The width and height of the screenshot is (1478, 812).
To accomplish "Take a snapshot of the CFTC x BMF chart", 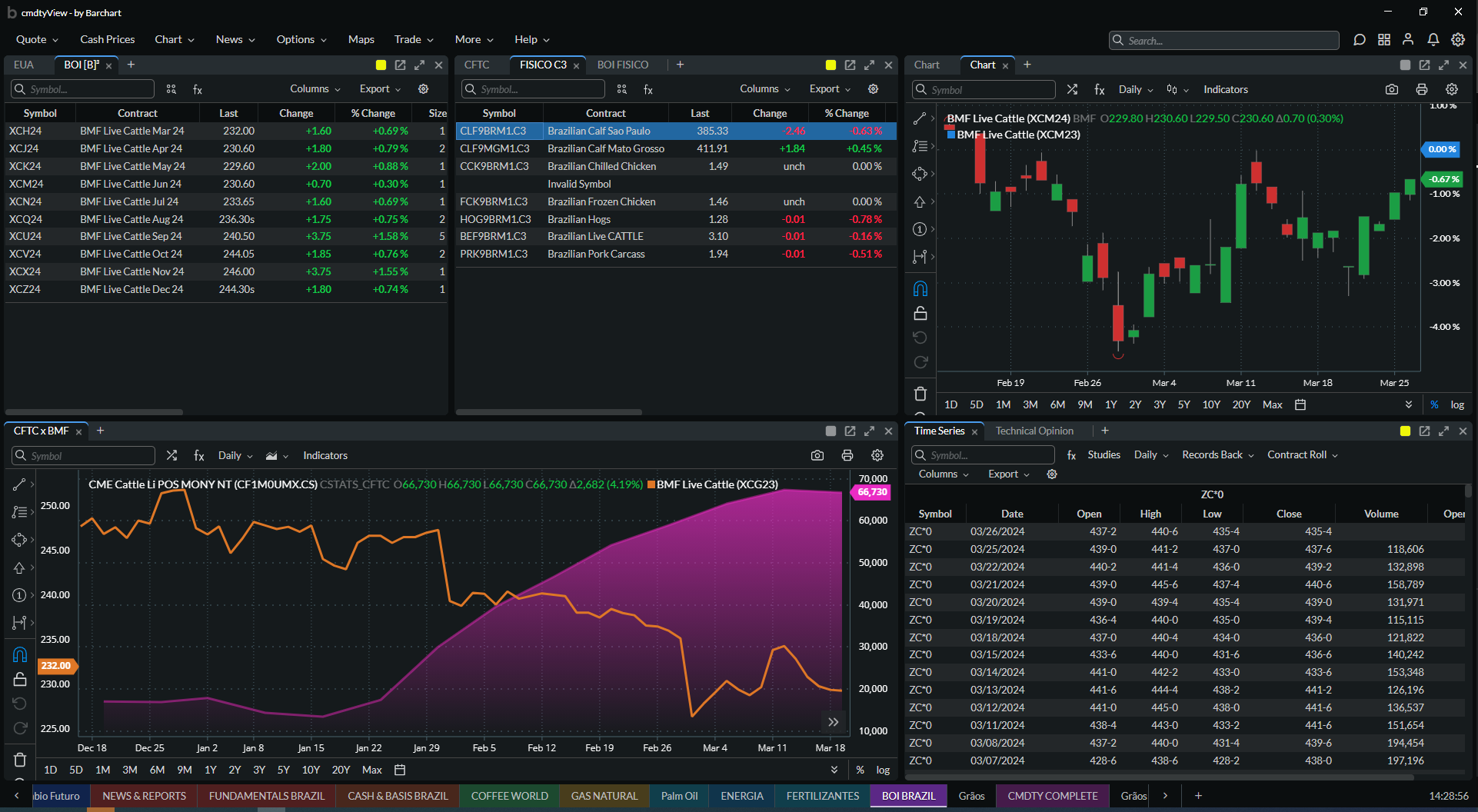I will (x=817, y=455).
